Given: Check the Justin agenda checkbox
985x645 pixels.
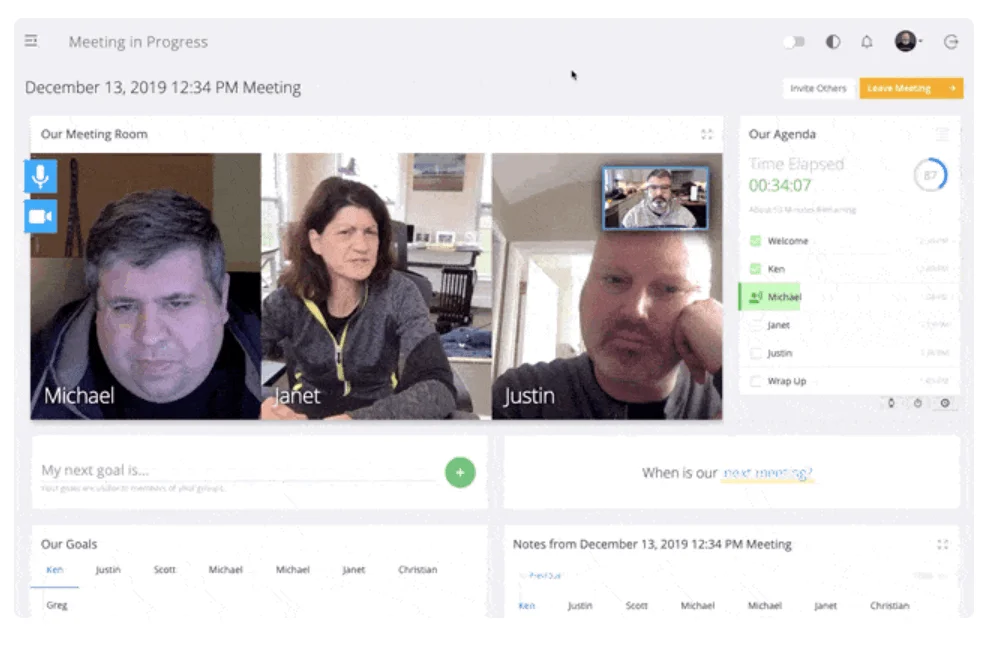Looking at the screenshot, I should [x=756, y=353].
